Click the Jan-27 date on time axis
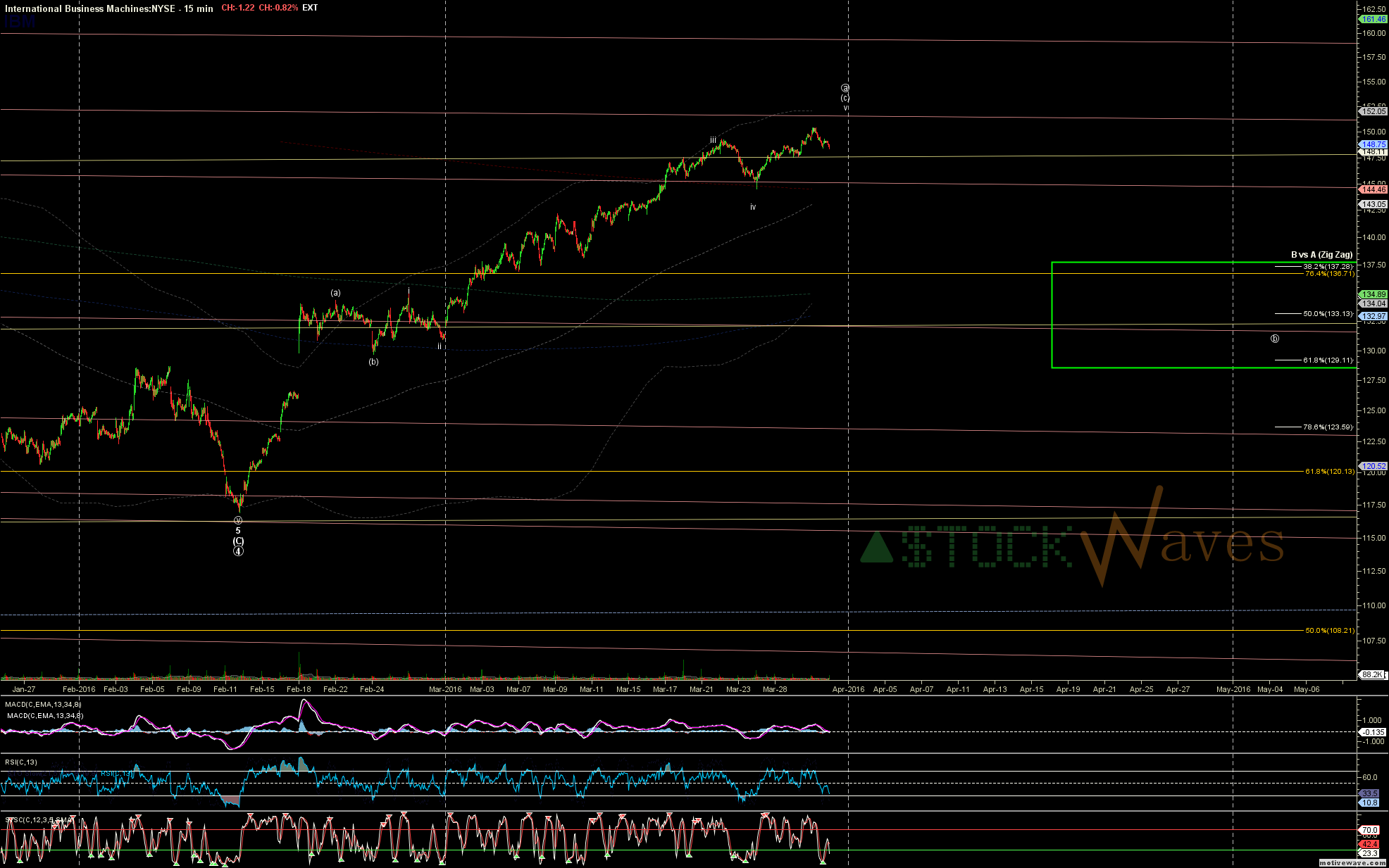 pyautogui.click(x=24, y=689)
